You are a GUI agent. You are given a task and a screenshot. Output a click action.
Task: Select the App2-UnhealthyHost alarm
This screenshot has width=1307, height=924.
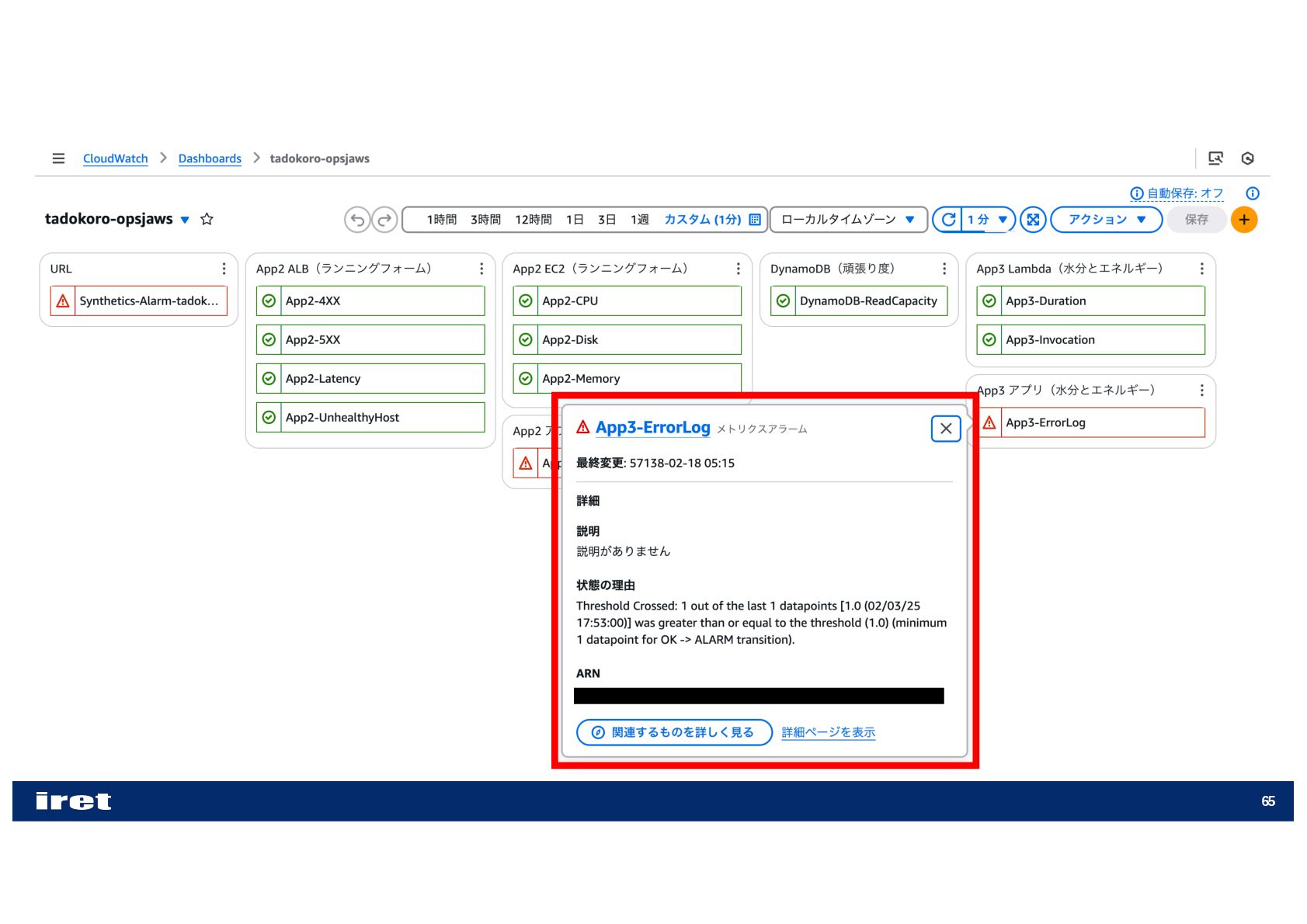370,417
